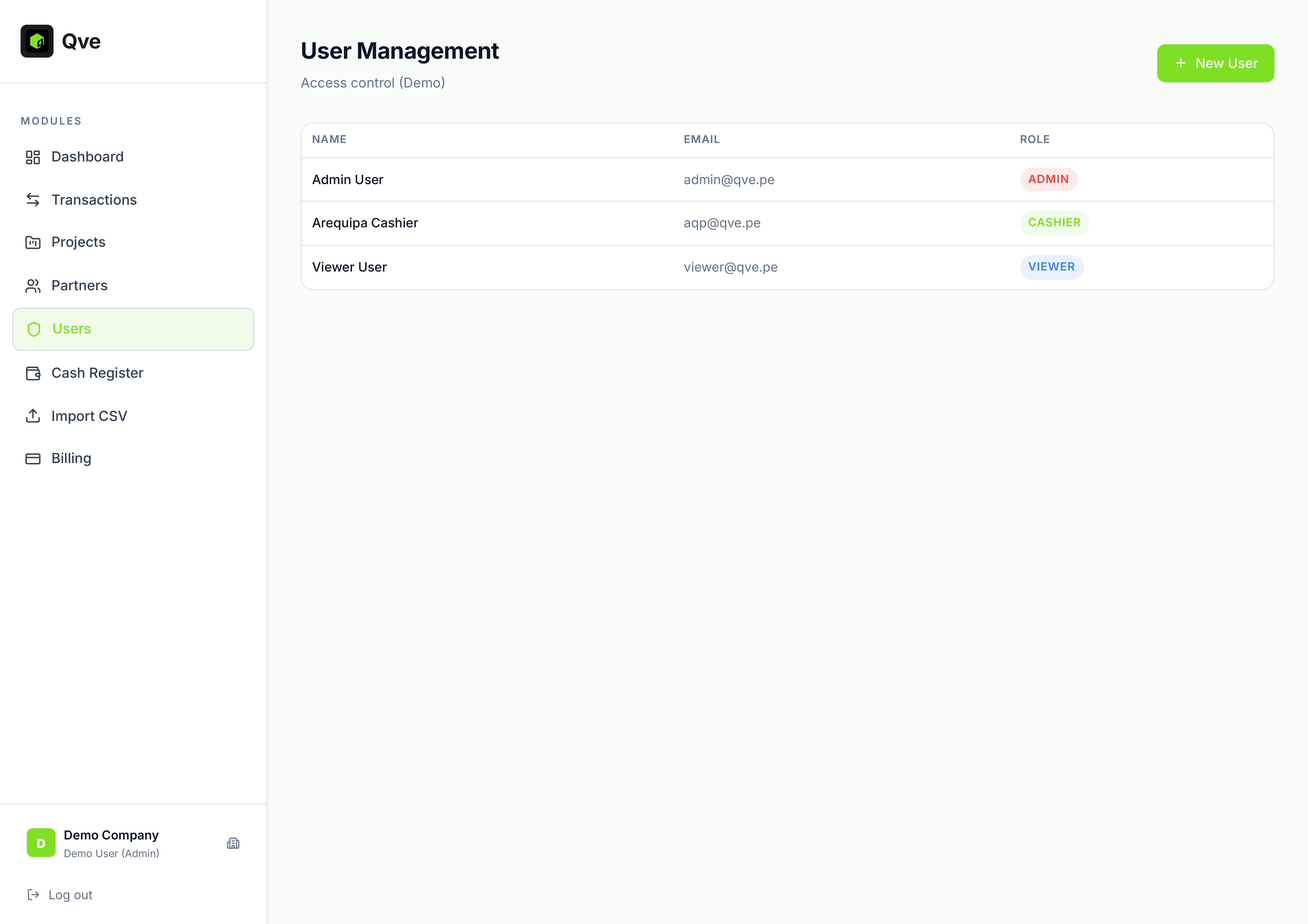
Task: Click the Projects folder icon
Action: 33,242
